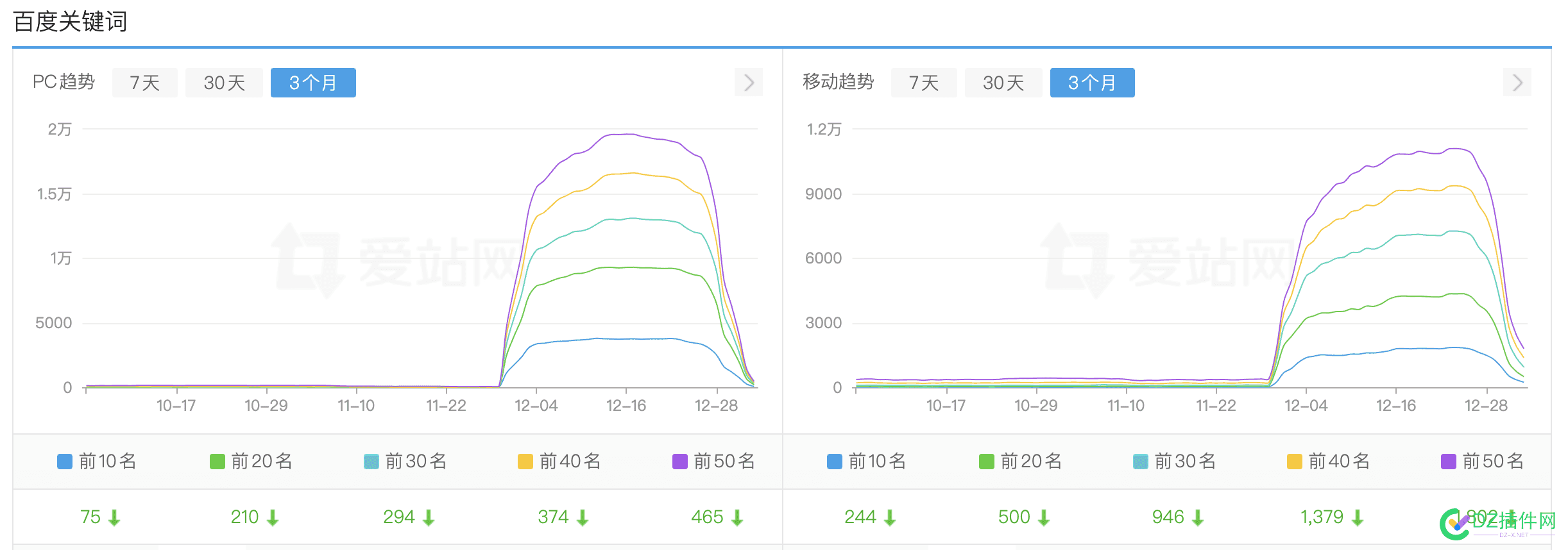Click the 移动趋势 chart label
This screenshot has width=1568, height=550.
[x=838, y=82]
